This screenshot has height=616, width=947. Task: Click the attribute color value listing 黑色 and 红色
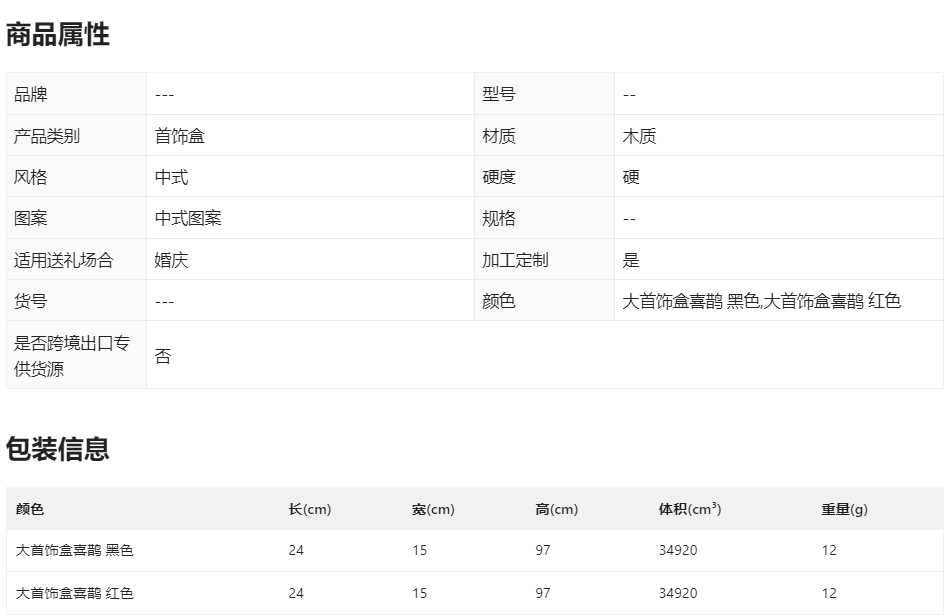point(761,301)
